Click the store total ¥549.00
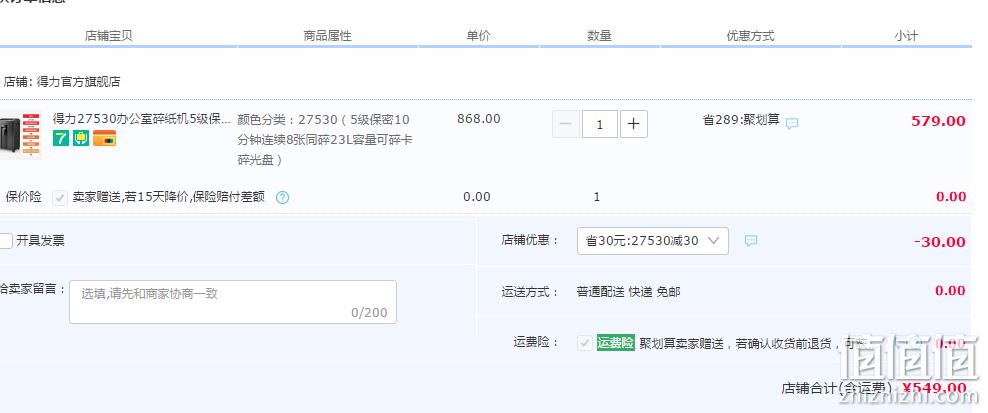The width and height of the screenshot is (988, 413). click(934, 388)
